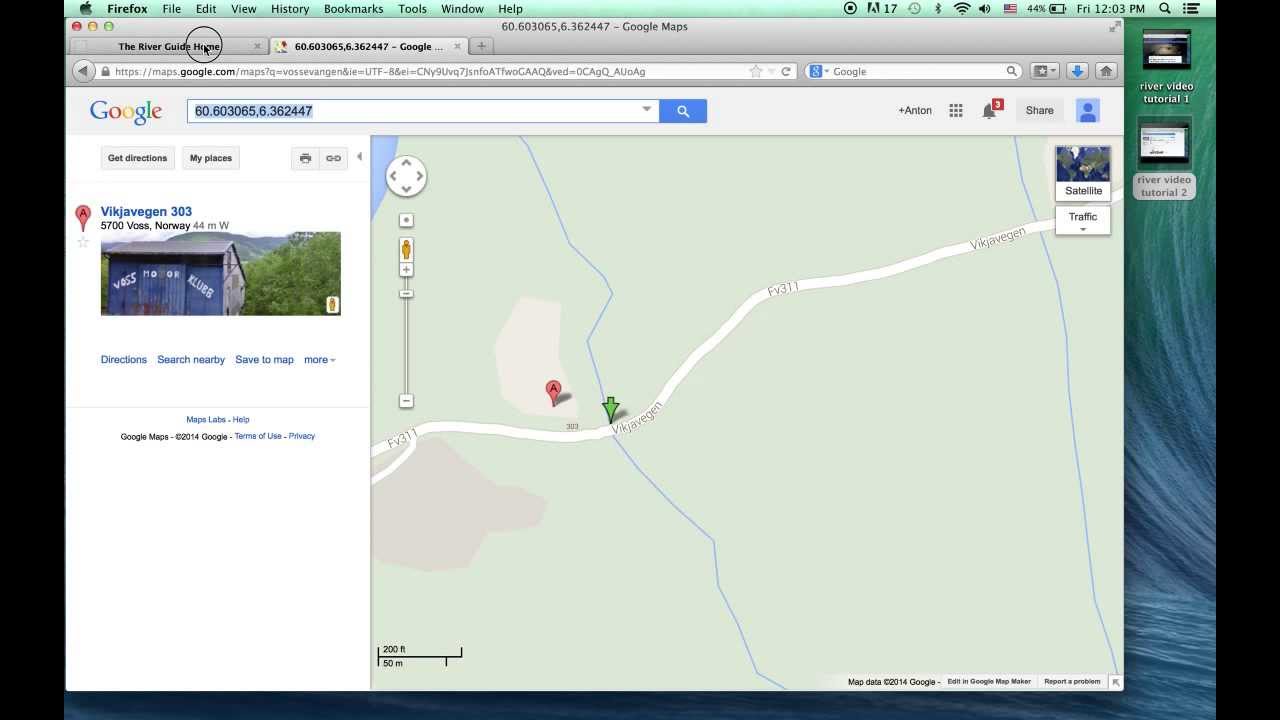
Task: Switch to Satellite view
Action: (x=1083, y=172)
